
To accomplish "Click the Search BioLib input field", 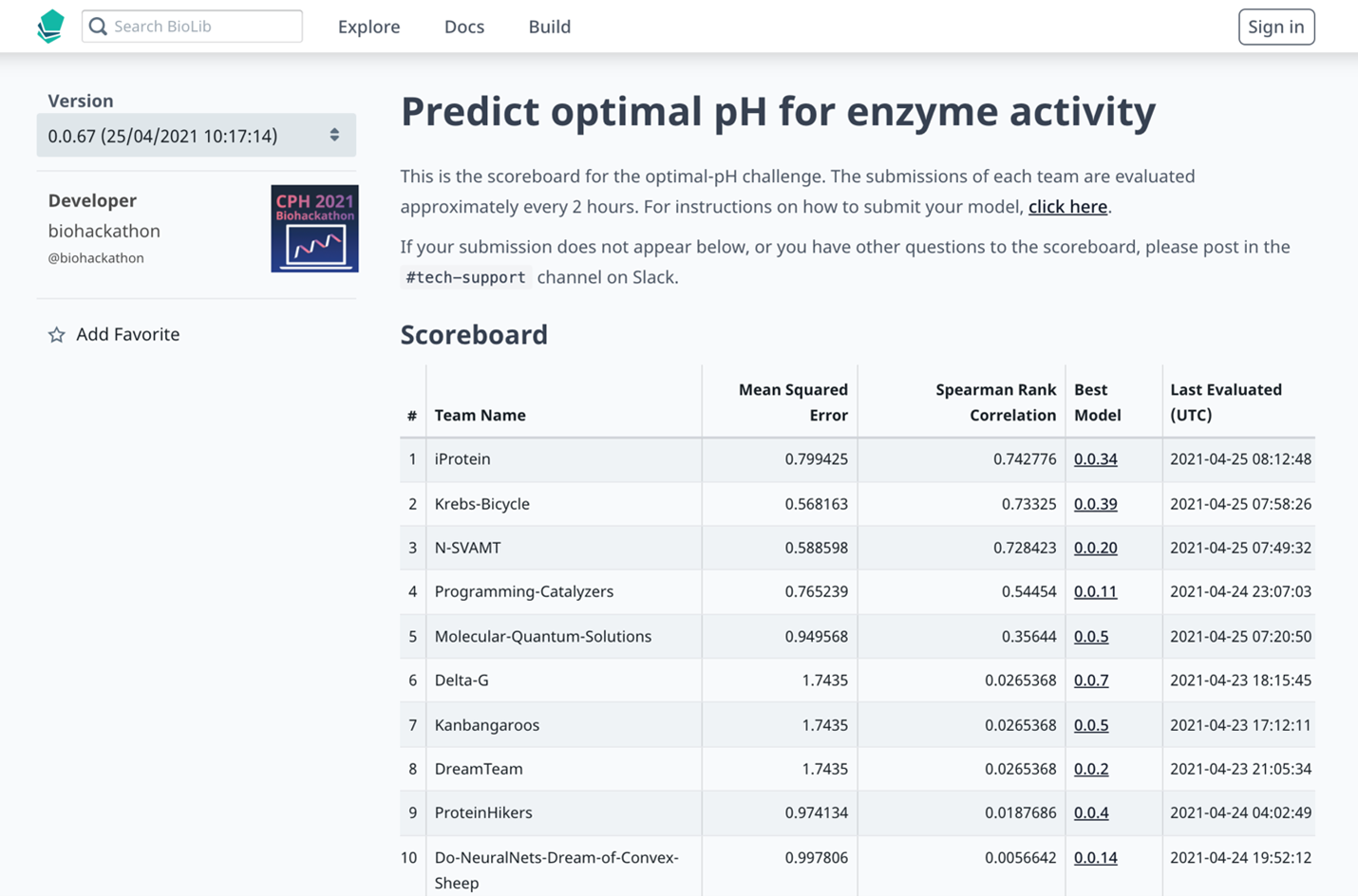I will [x=199, y=26].
